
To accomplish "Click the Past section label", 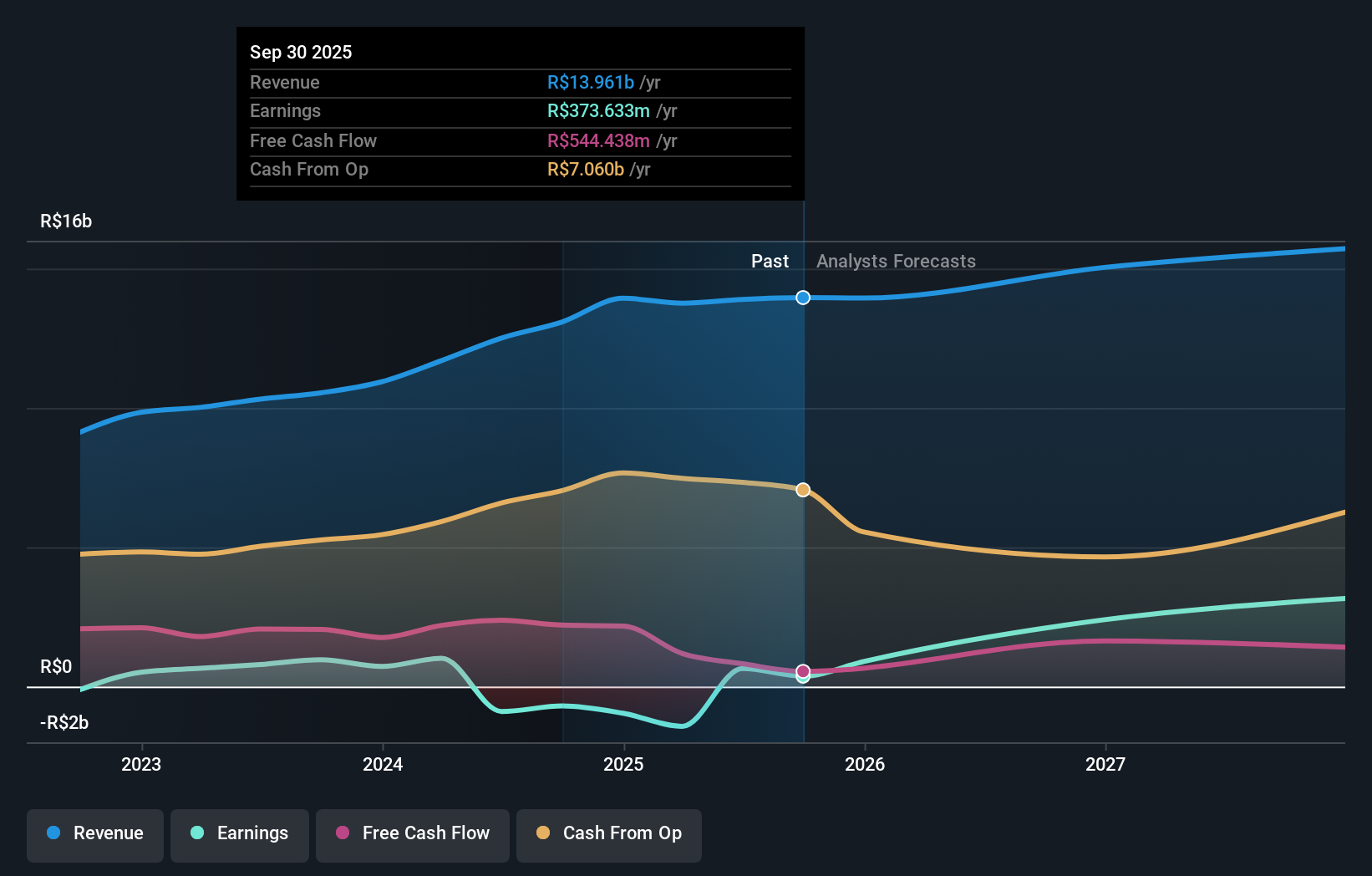I will tap(770, 261).
